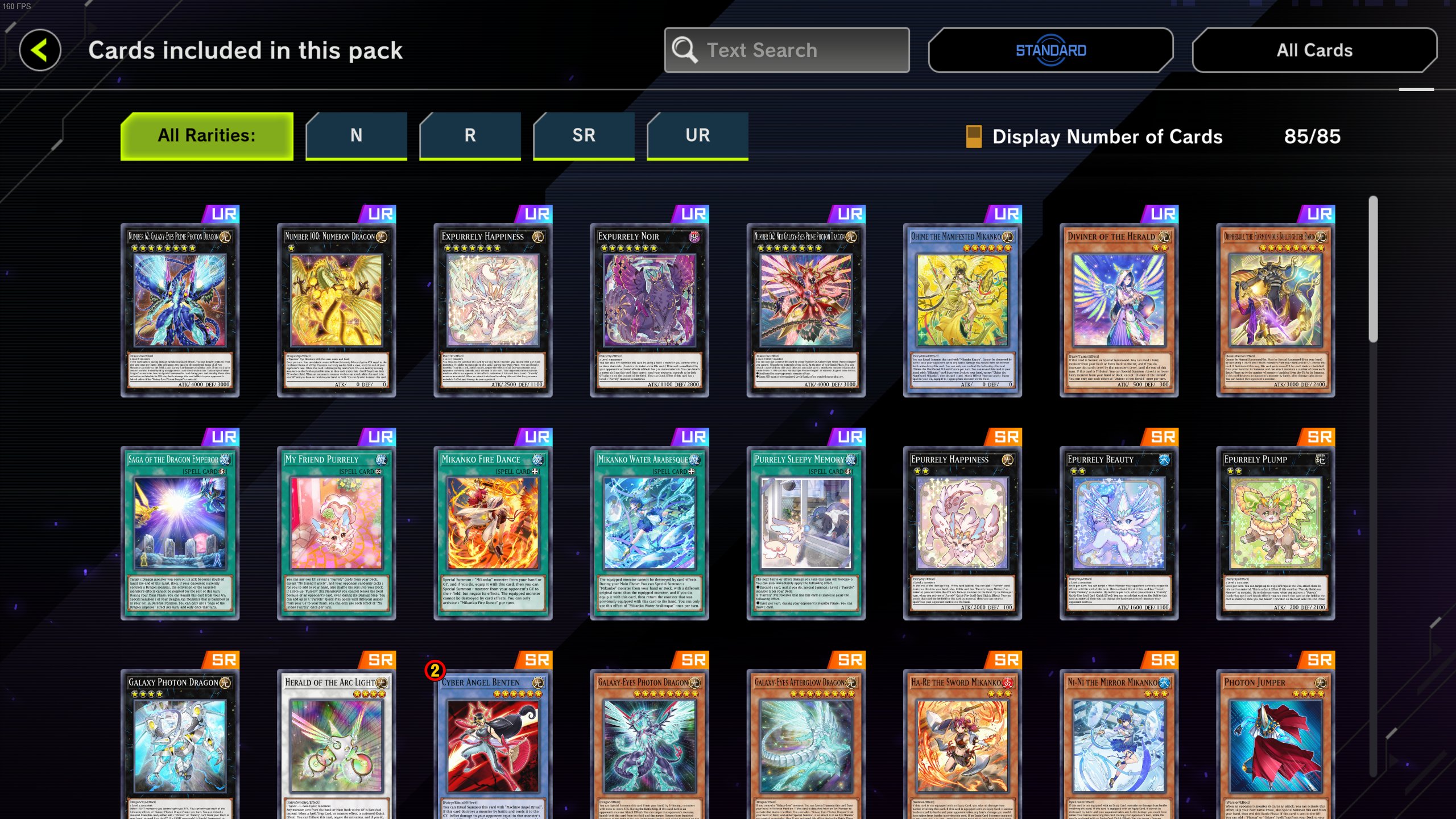Open the Number 100: Numeron Dragon card
1456x819 pixels.
pos(336,310)
